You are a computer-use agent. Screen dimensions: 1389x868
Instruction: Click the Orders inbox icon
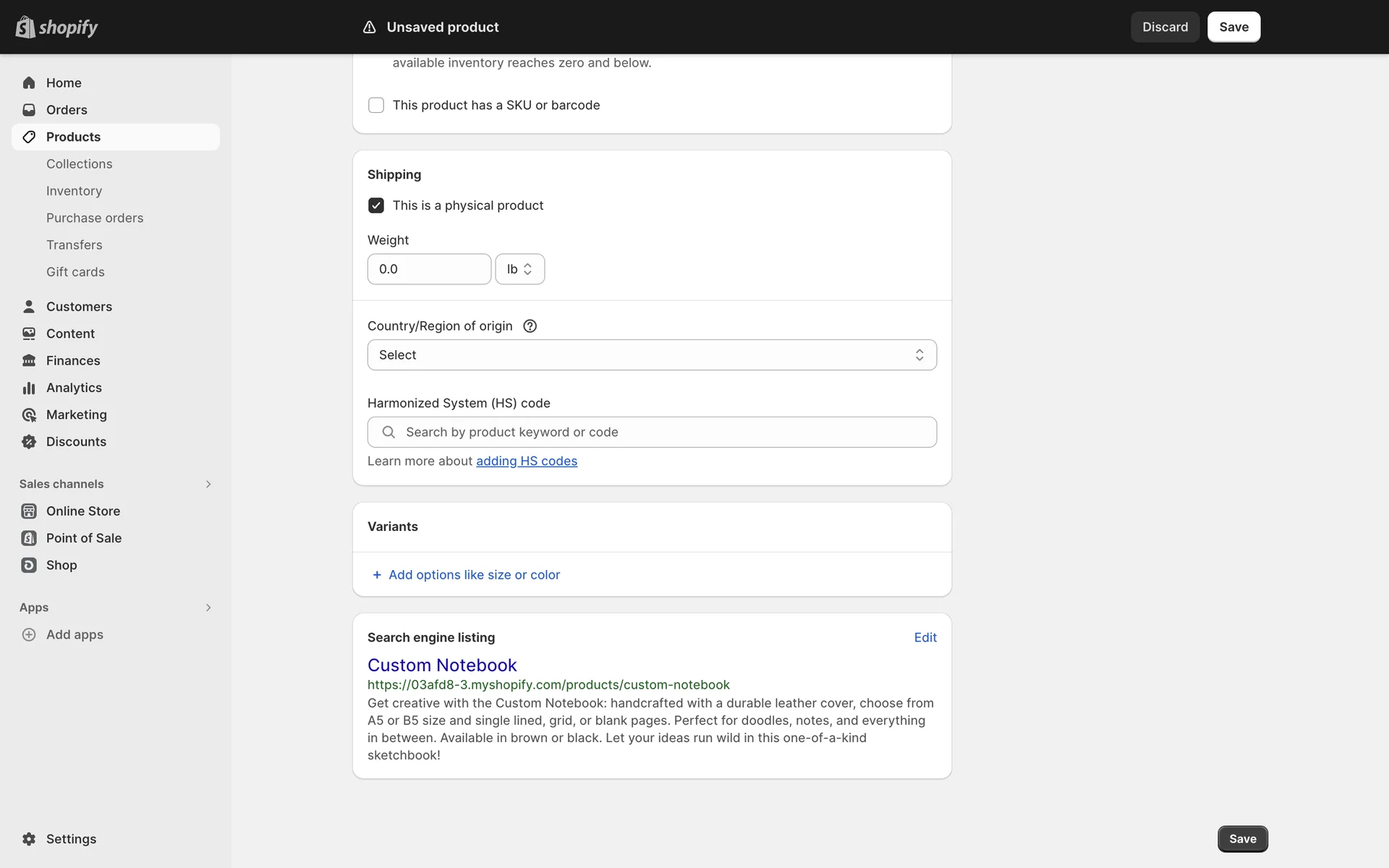coord(29,110)
